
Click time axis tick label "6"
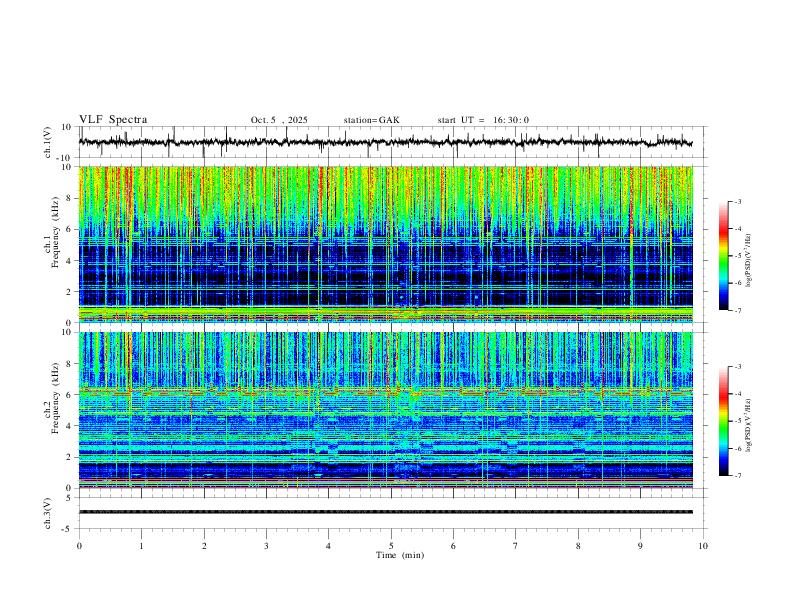453,546
